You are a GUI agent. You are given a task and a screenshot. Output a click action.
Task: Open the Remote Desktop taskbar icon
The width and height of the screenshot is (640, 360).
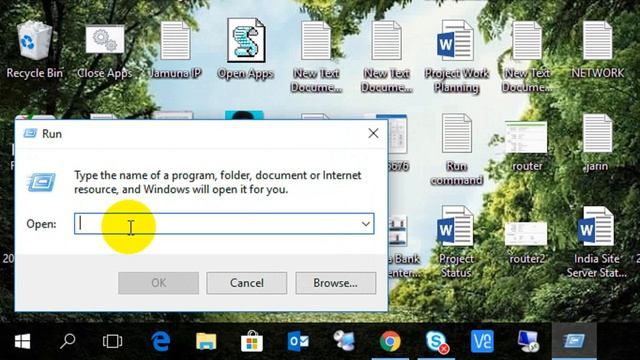click(528, 341)
